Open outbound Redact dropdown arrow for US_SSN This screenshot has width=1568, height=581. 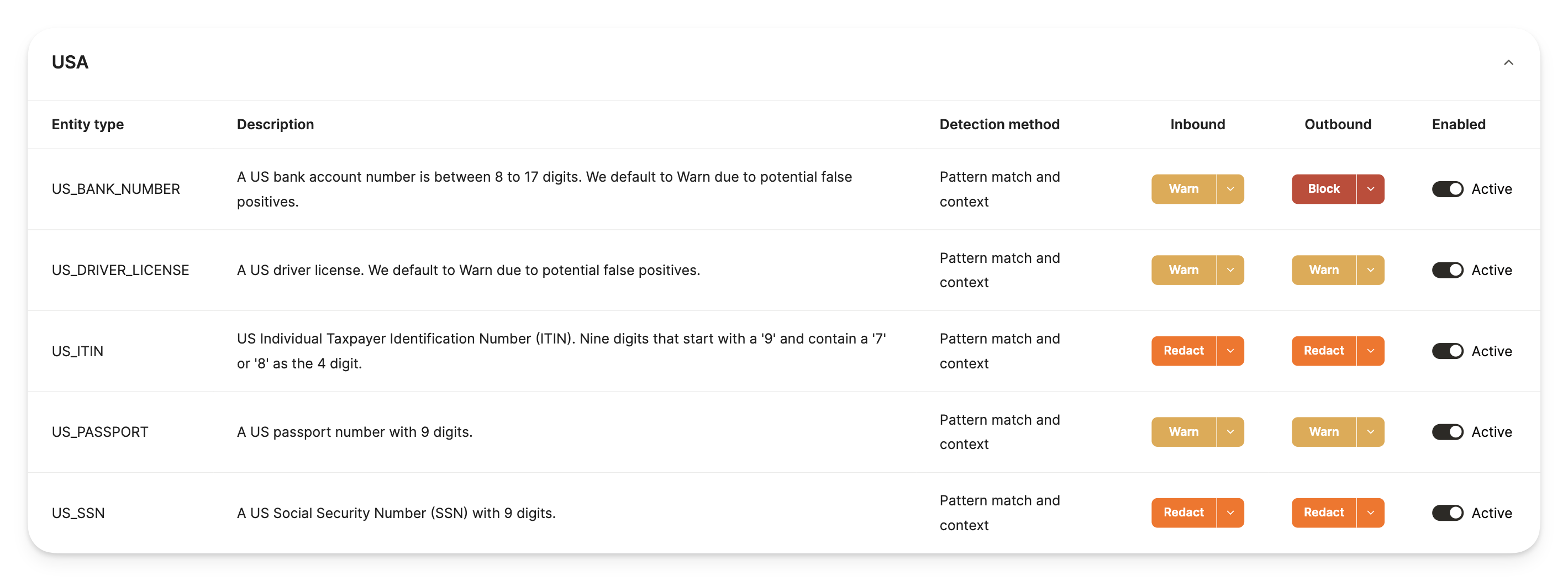click(1370, 513)
